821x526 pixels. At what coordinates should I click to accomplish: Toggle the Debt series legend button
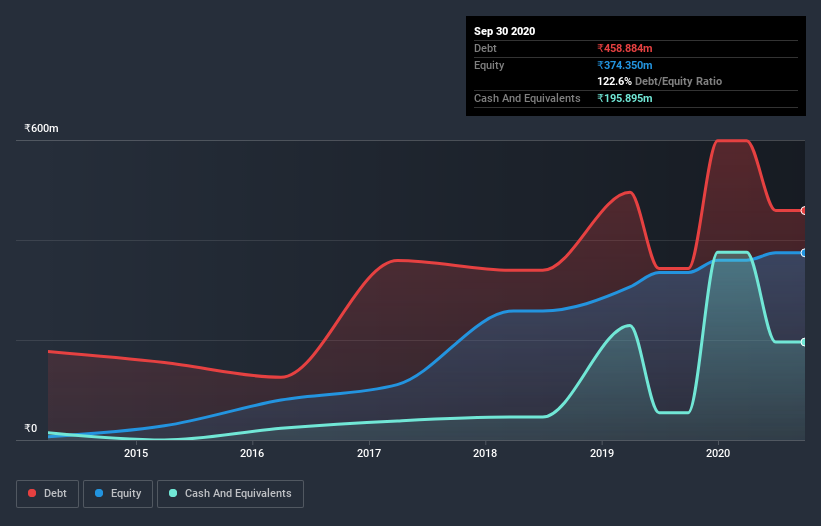click(47, 494)
